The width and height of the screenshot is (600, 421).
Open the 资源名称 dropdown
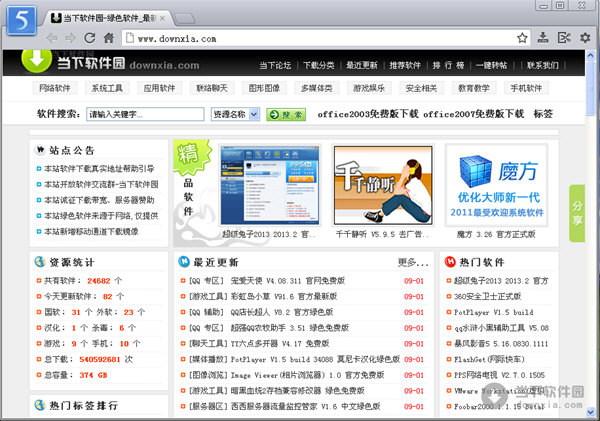pos(235,114)
